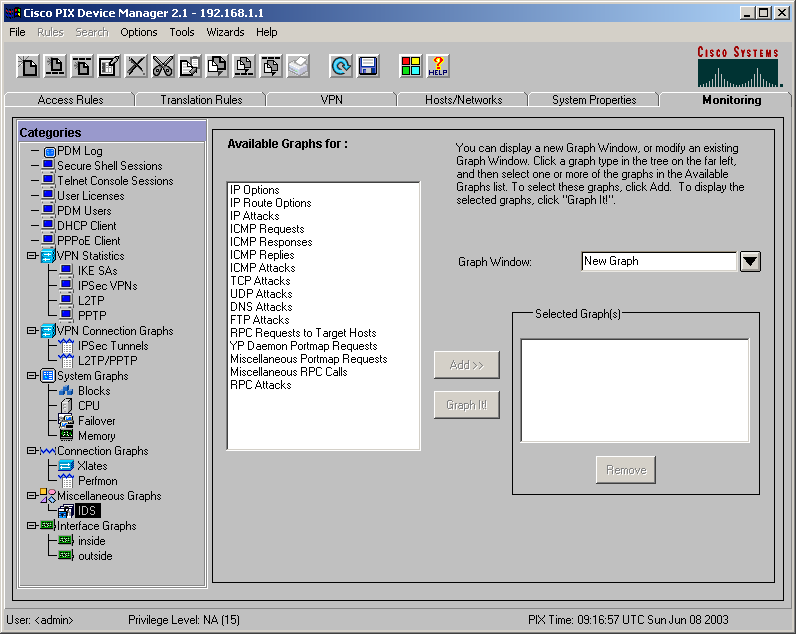Click the Copy toolbar icon
This screenshot has height=634, width=796.
(x=190, y=66)
